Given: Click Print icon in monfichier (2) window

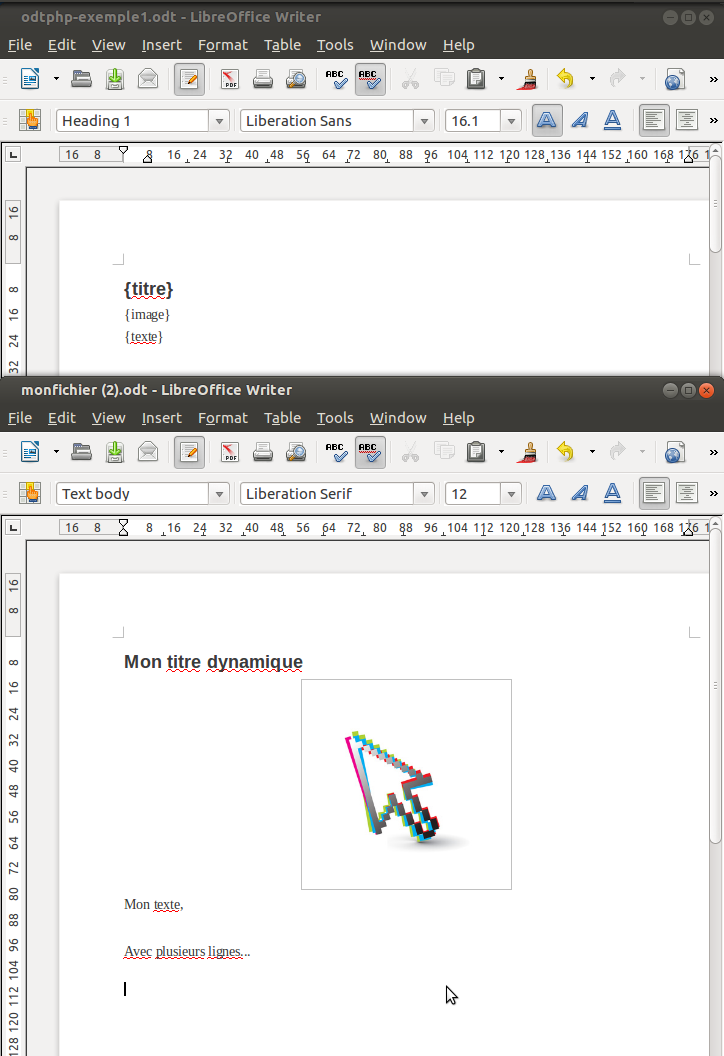Looking at the screenshot, I should [x=263, y=453].
